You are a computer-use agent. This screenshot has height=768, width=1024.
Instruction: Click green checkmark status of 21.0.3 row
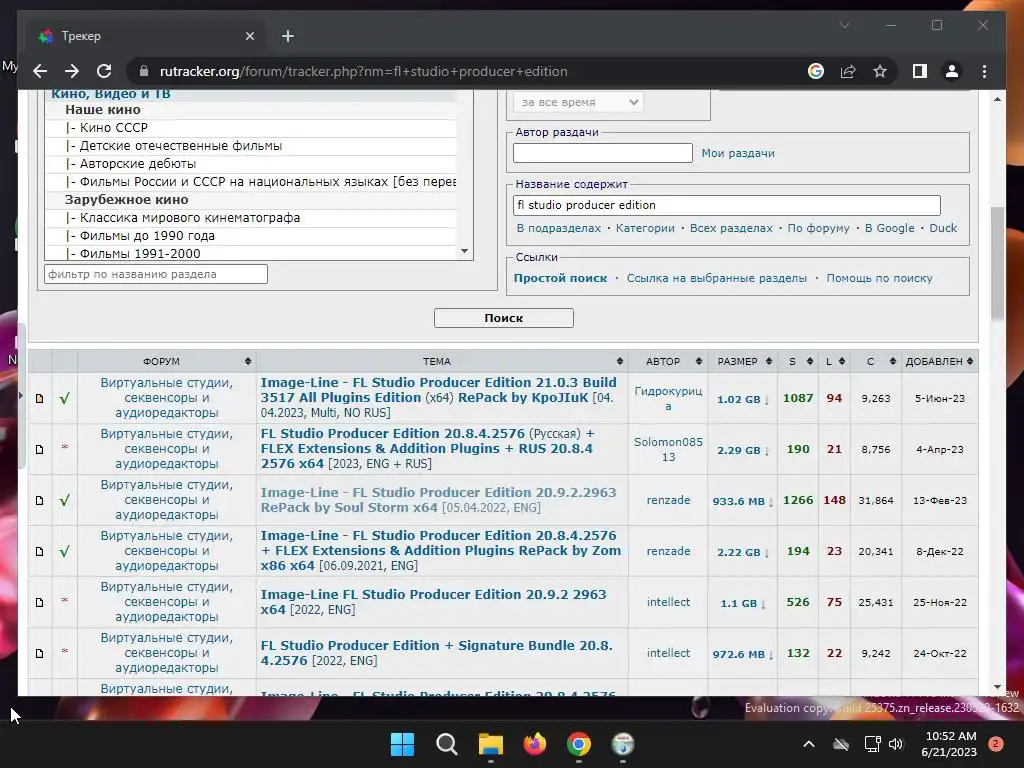click(x=64, y=398)
